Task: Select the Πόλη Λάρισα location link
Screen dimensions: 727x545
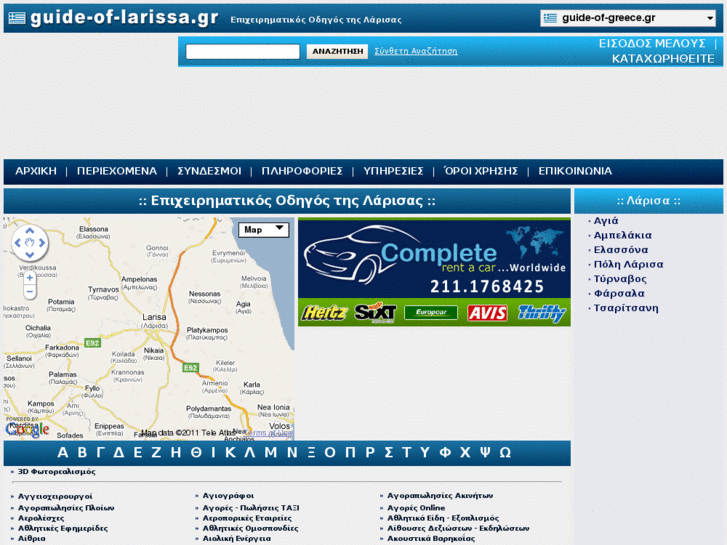Action: click(628, 264)
